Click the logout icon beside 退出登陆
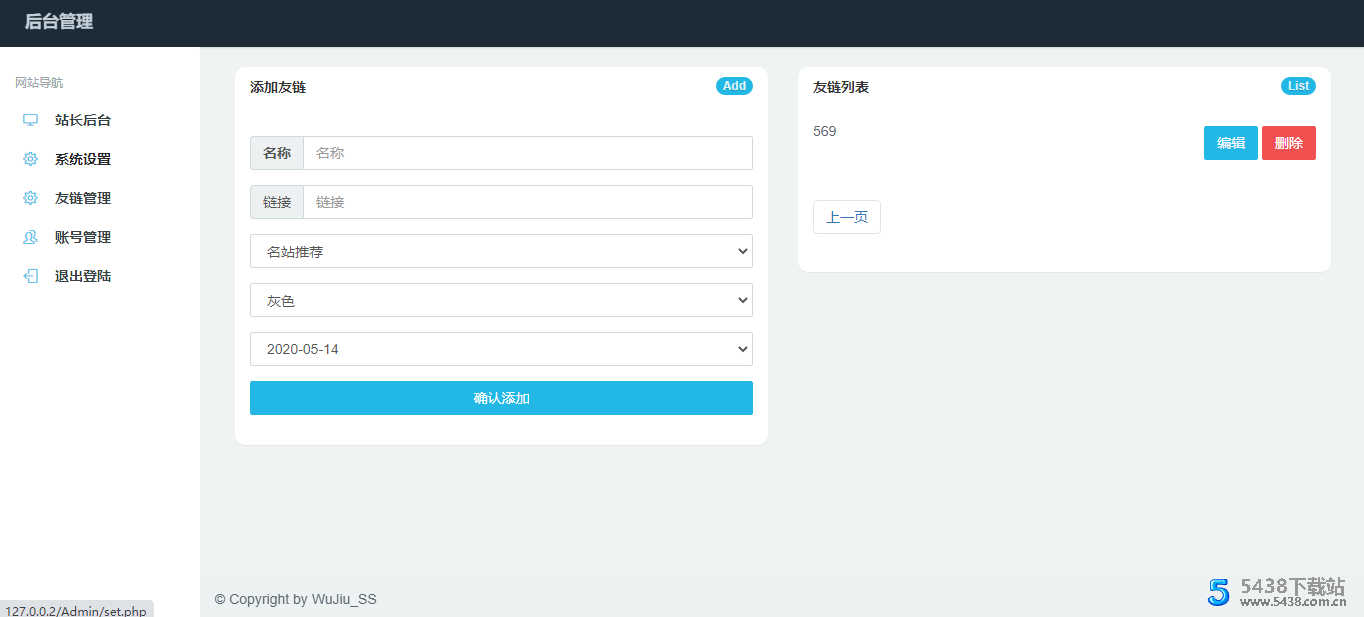The width and height of the screenshot is (1364, 617). click(30, 276)
